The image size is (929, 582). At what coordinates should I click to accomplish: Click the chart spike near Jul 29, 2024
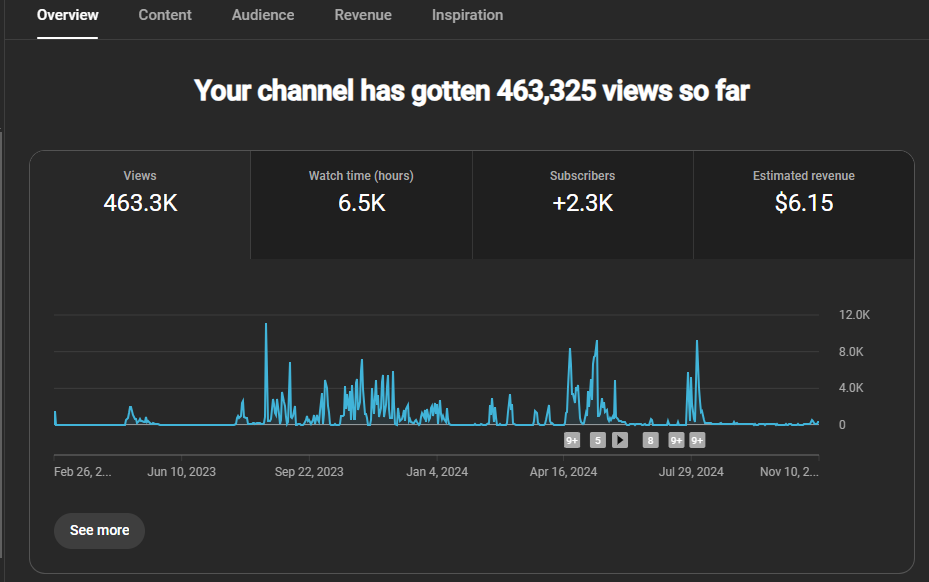695,345
